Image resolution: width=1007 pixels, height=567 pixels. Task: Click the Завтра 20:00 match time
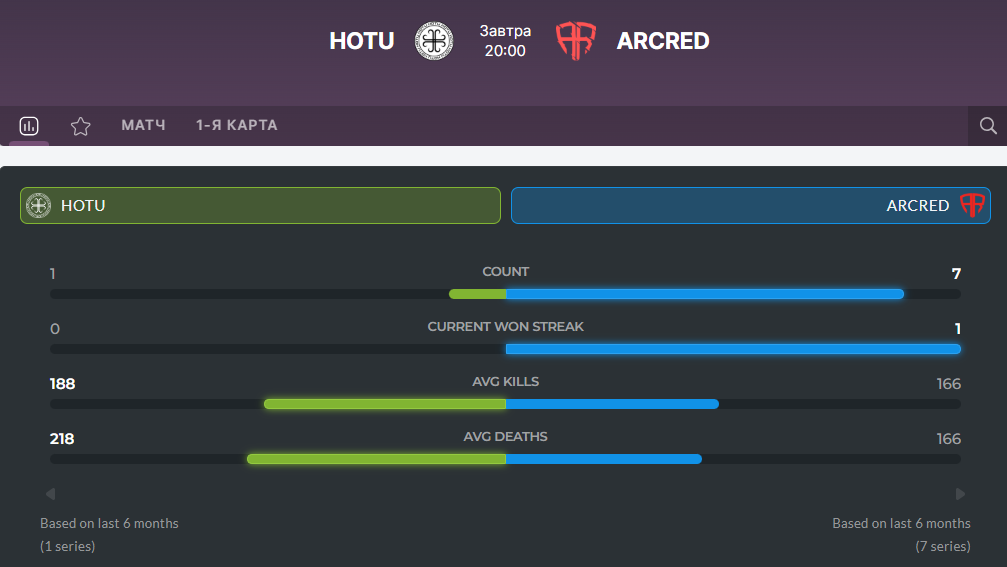point(505,41)
